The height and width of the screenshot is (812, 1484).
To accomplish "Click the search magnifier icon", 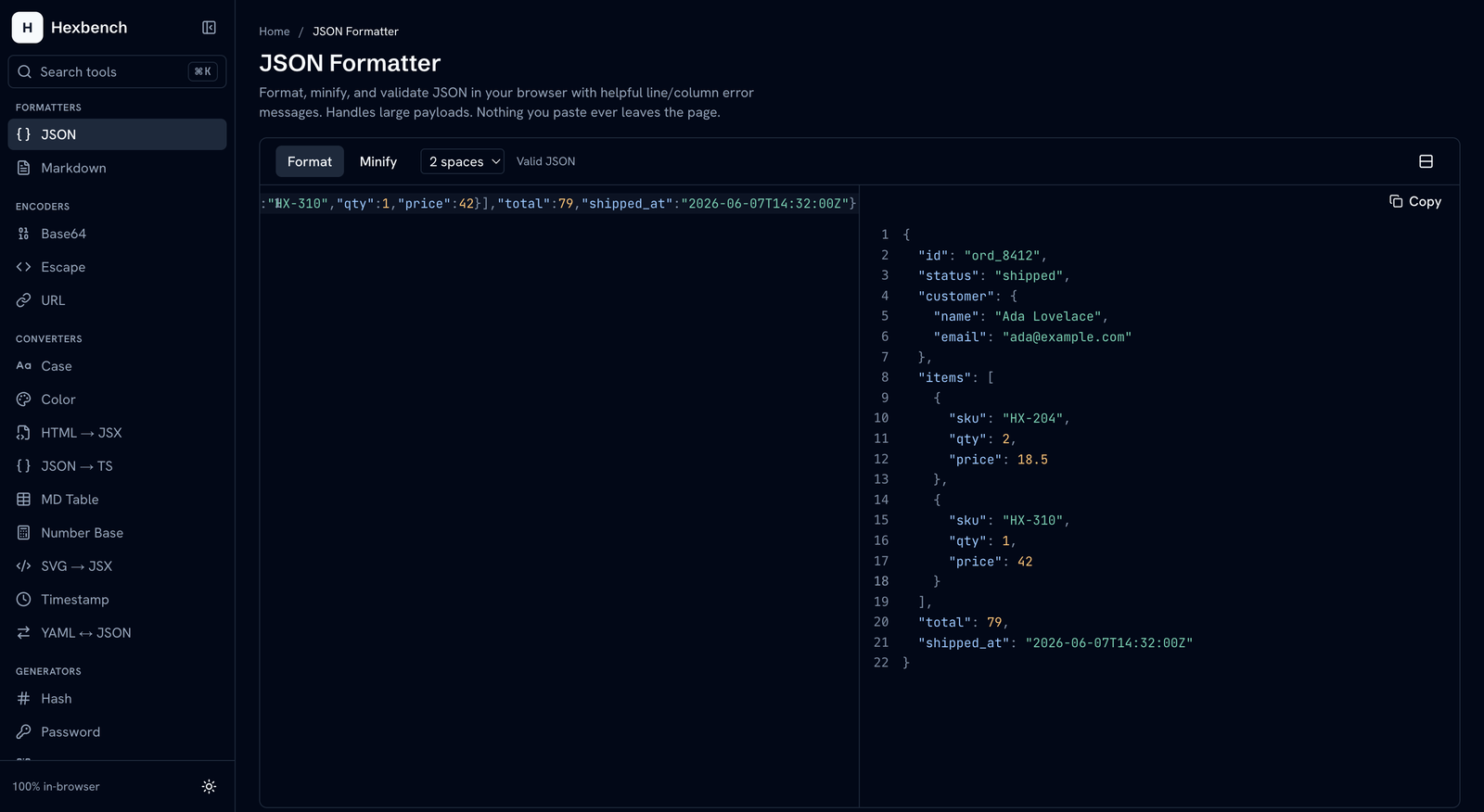I will [24, 71].
